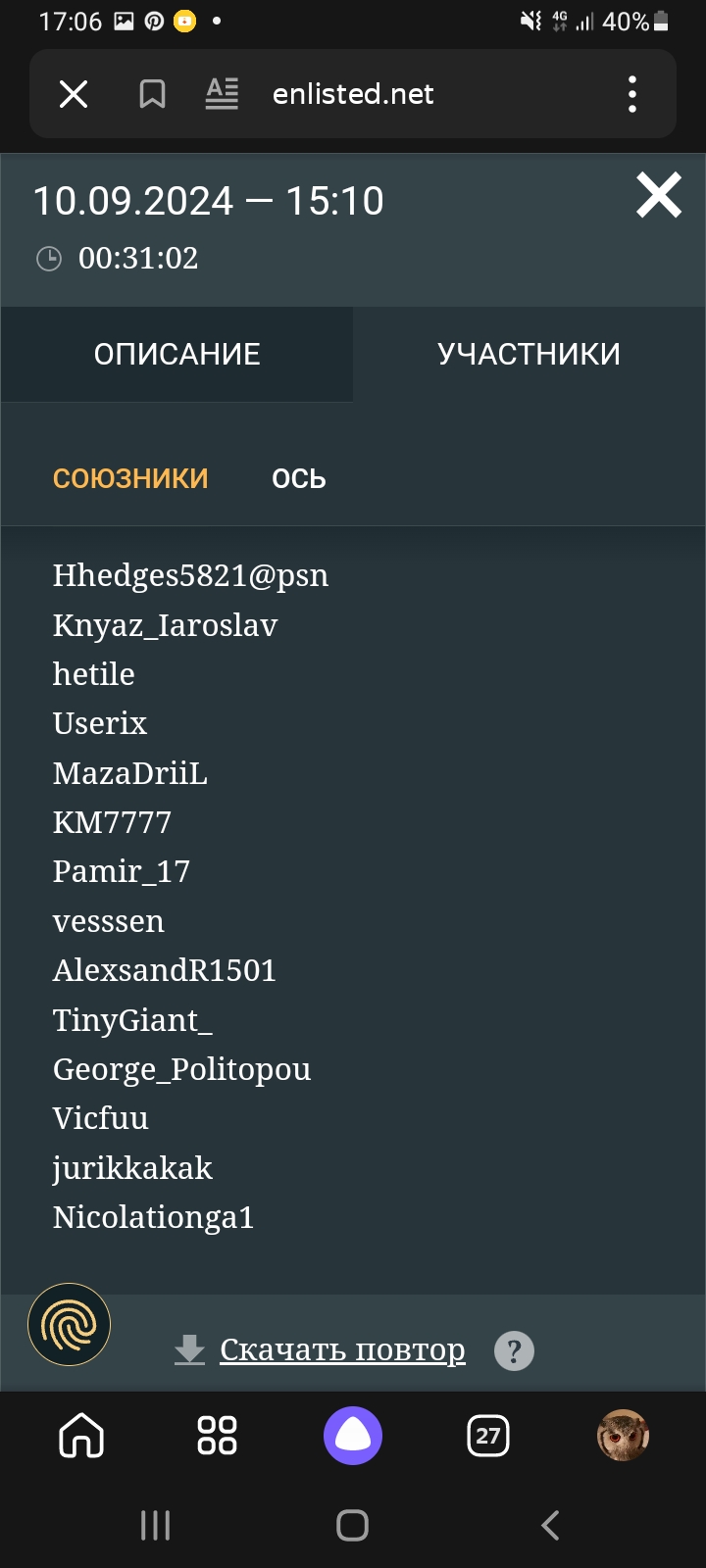Viewport: 706px width, 1568px height.
Task: Open the four-squares services grid
Action: (x=217, y=1436)
